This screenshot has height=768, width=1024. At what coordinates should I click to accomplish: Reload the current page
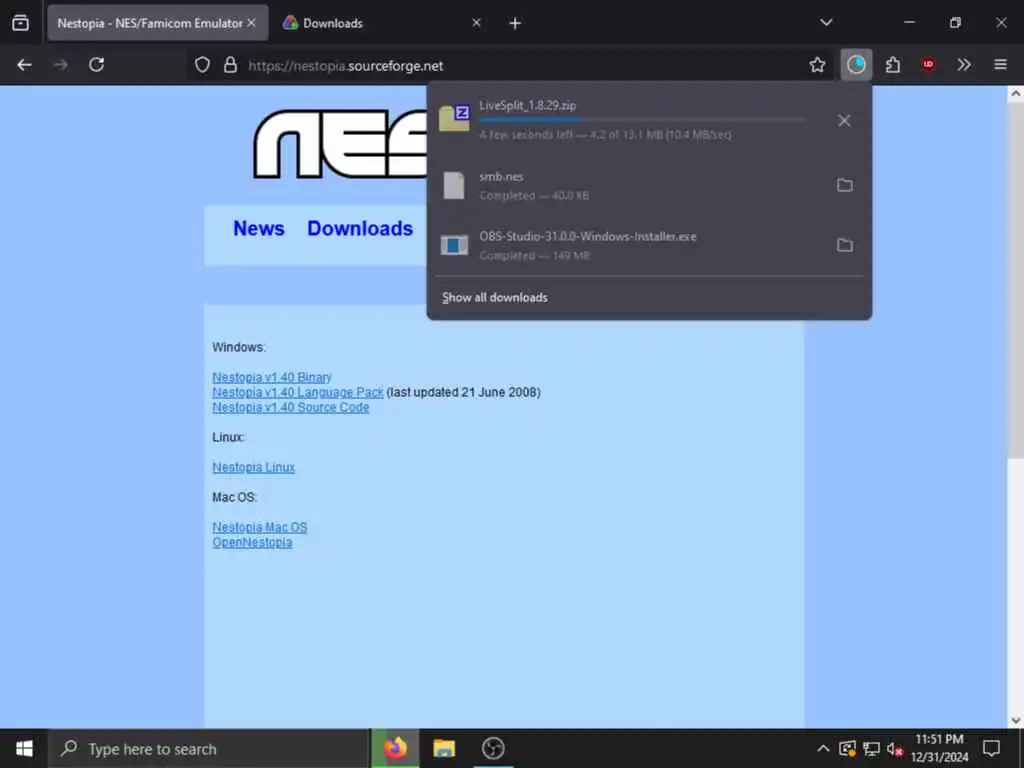[97, 65]
